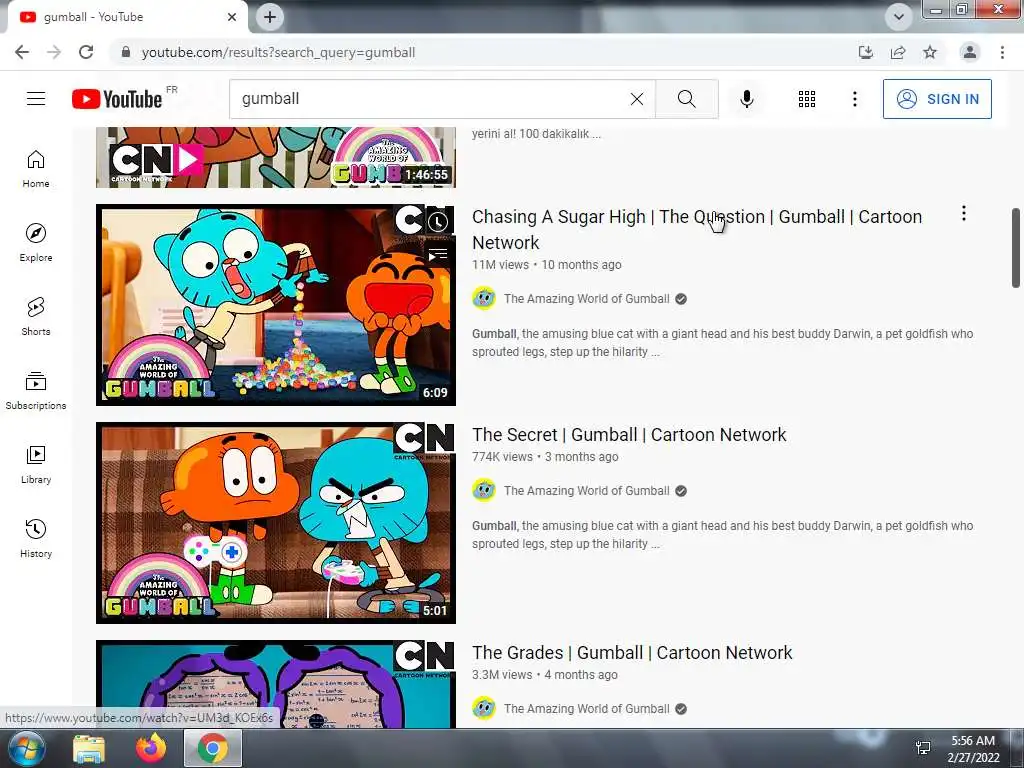Open History in sidebar
This screenshot has width=1024, height=768.
pyautogui.click(x=36, y=538)
